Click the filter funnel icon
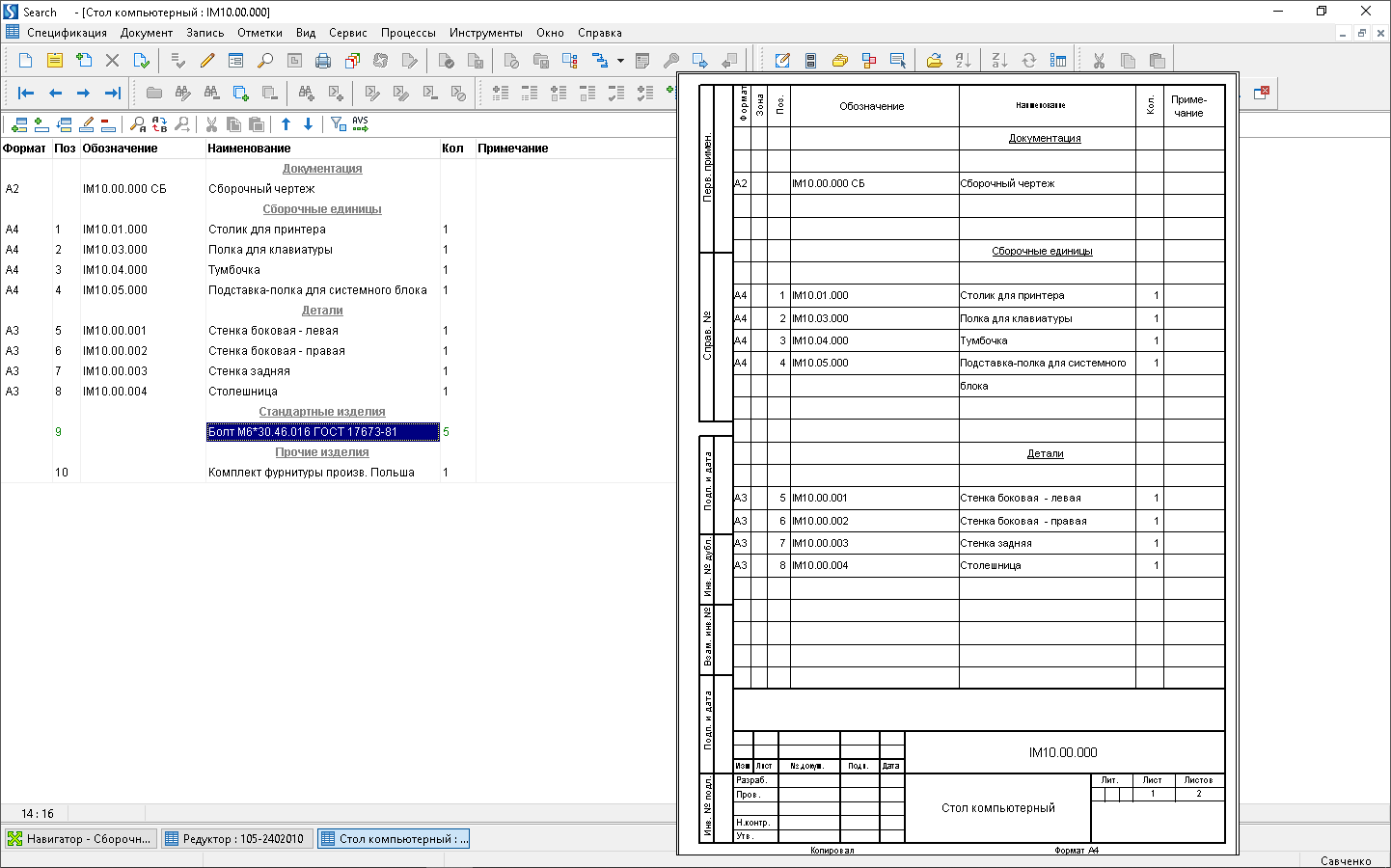 pyautogui.click(x=338, y=124)
